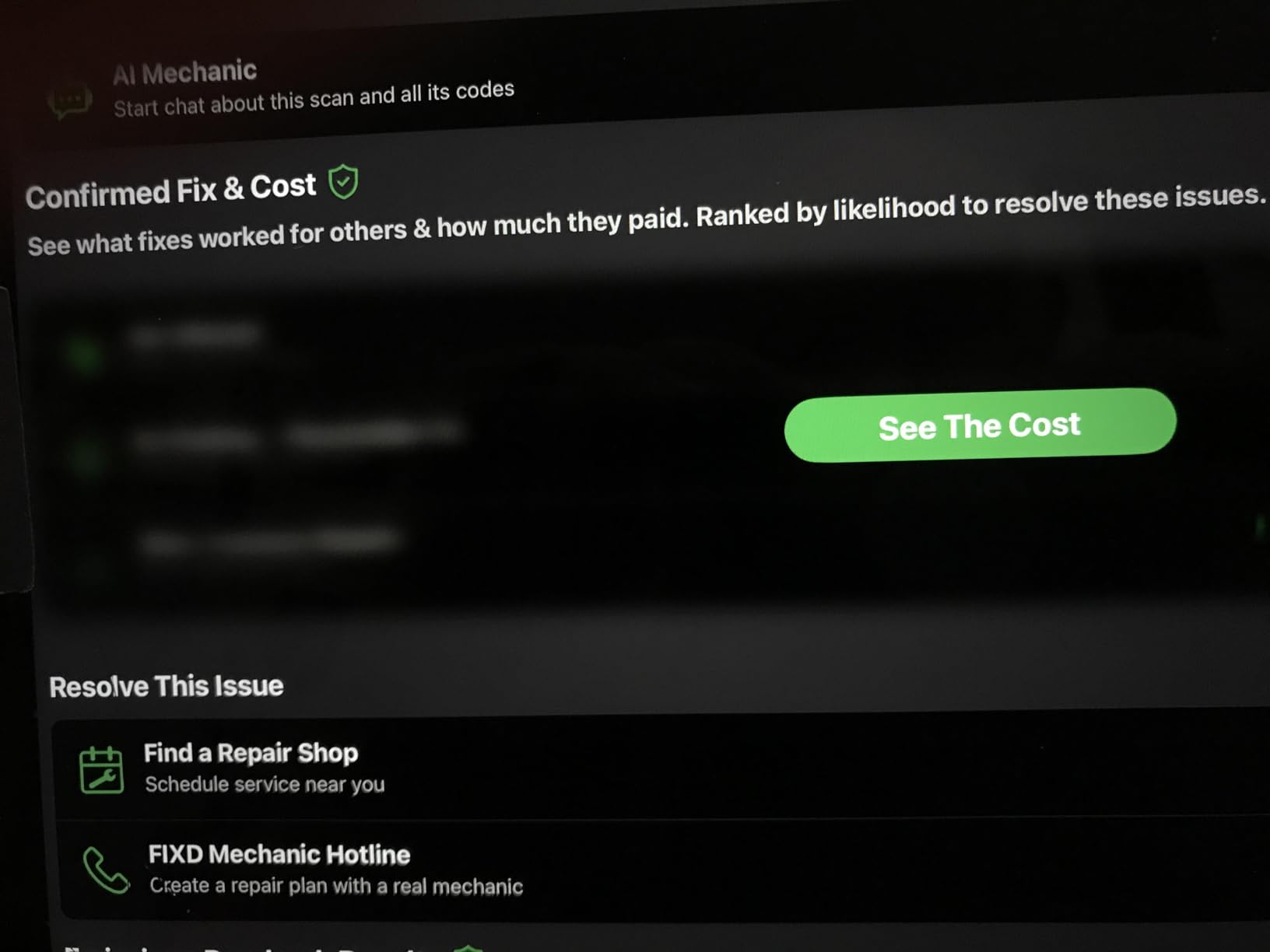Click partially visible shield icon at bottom
The width and height of the screenshot is (1270, 952).
(x=468, y=947)
